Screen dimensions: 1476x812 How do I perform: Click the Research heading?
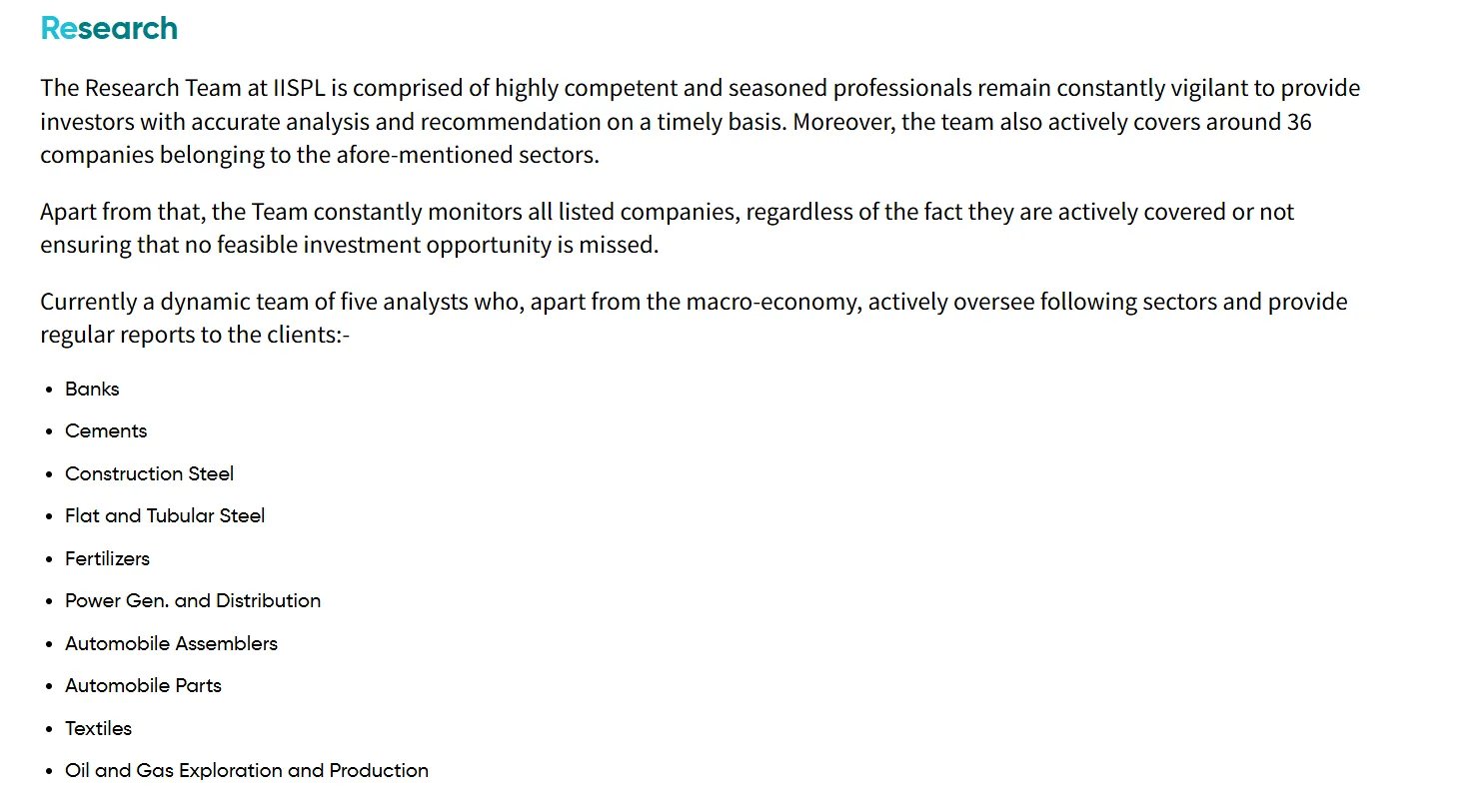109,29
